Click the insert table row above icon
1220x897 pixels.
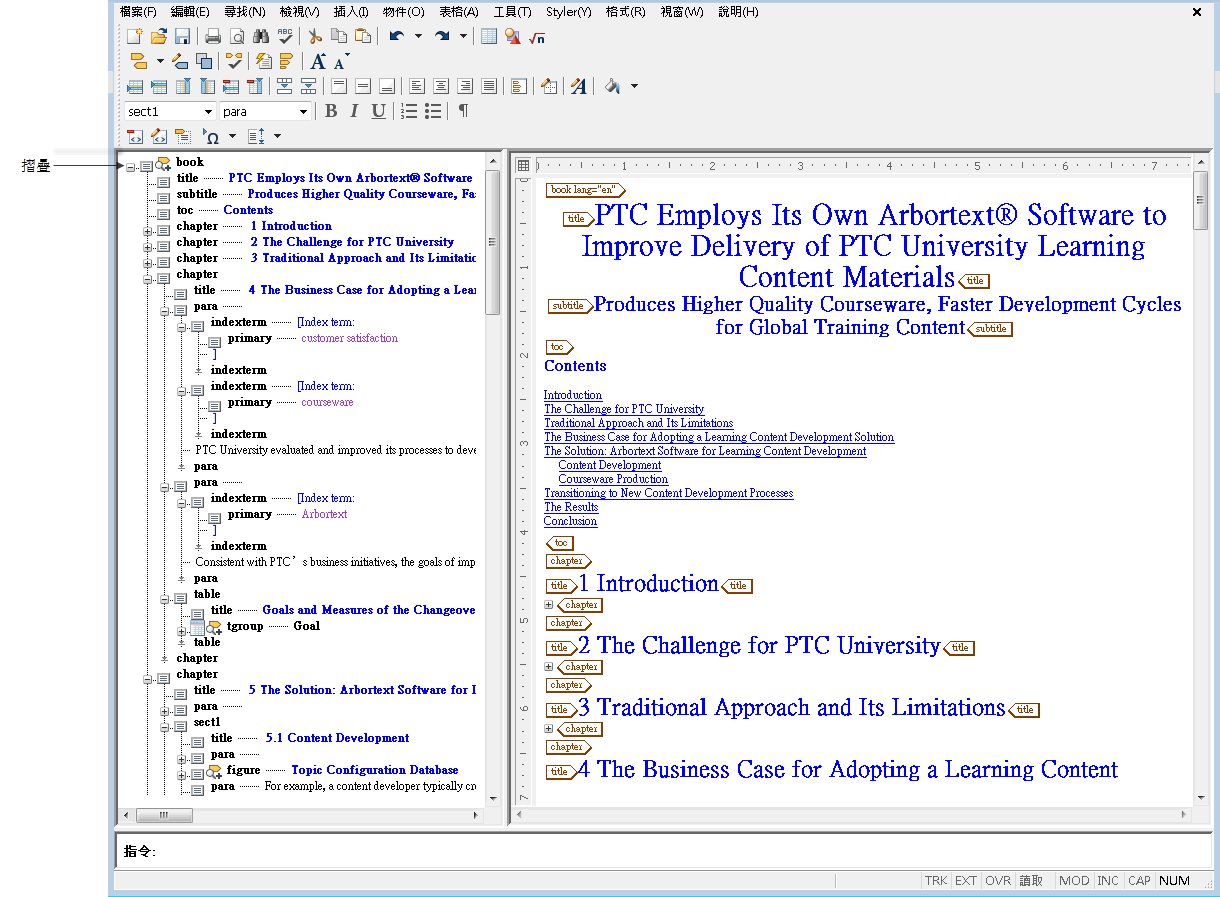click(135, 87)
